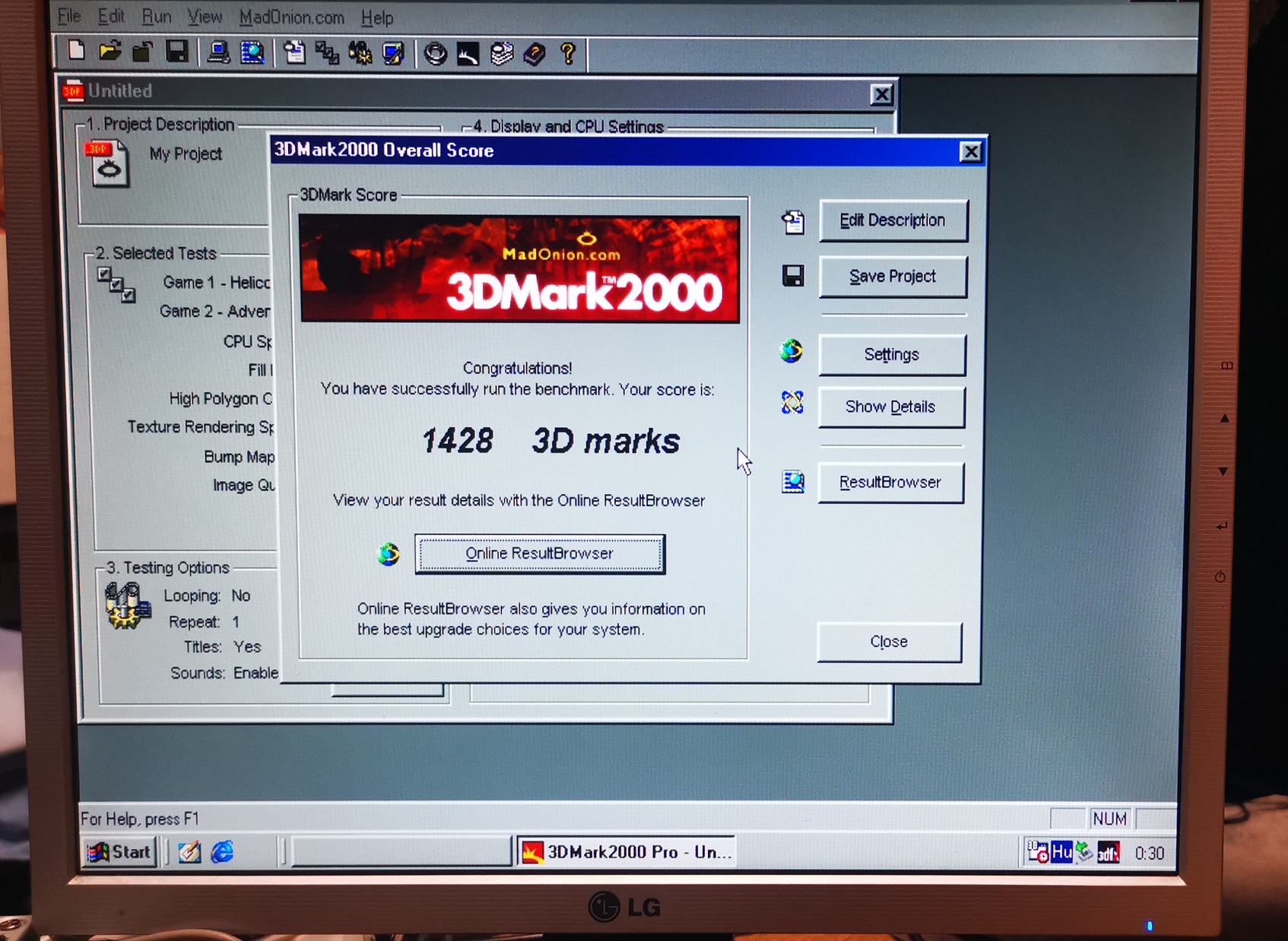Viewport: 1288px width, 941px height.
Task: Click the checkmarks toolbar icon for test selection
Action: (328, 53)
